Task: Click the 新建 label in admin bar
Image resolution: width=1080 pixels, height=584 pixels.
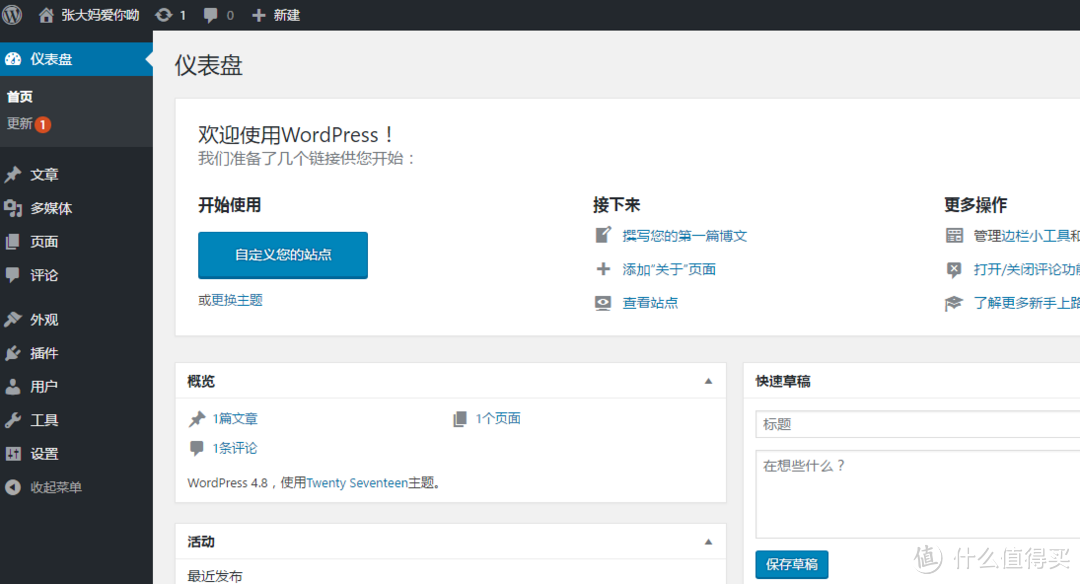Action: coord(287,15)
